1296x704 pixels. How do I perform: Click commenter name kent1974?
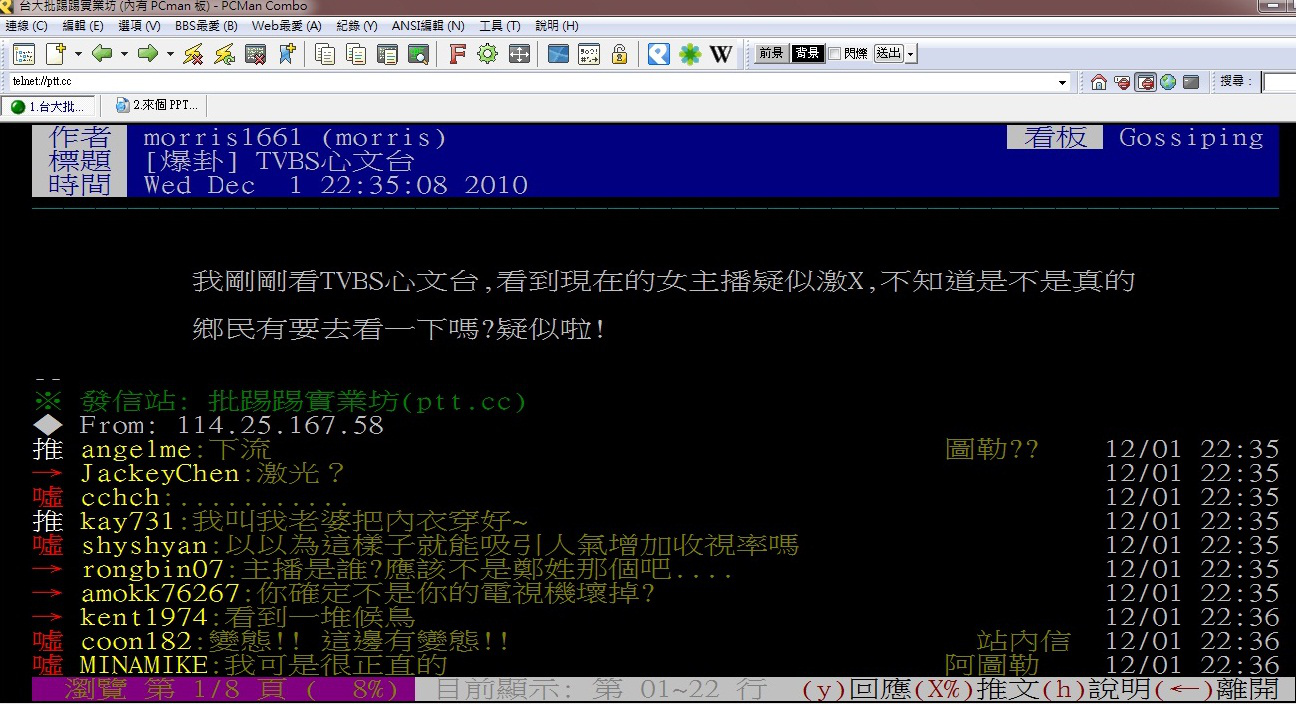144,617
